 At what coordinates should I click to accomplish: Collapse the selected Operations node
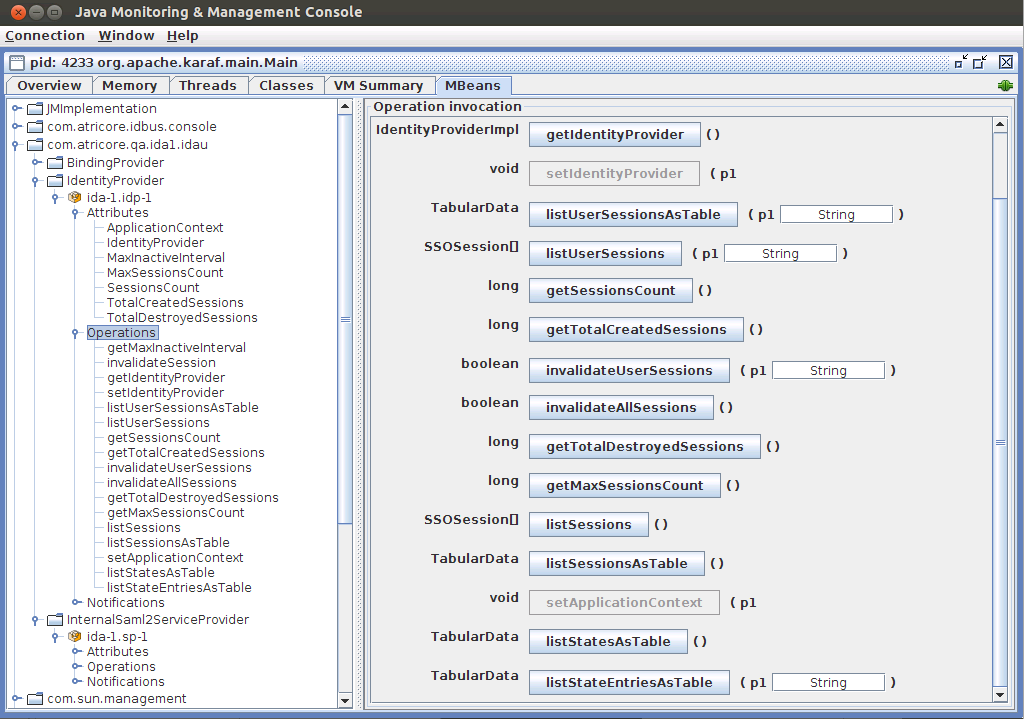pos(76,333)
